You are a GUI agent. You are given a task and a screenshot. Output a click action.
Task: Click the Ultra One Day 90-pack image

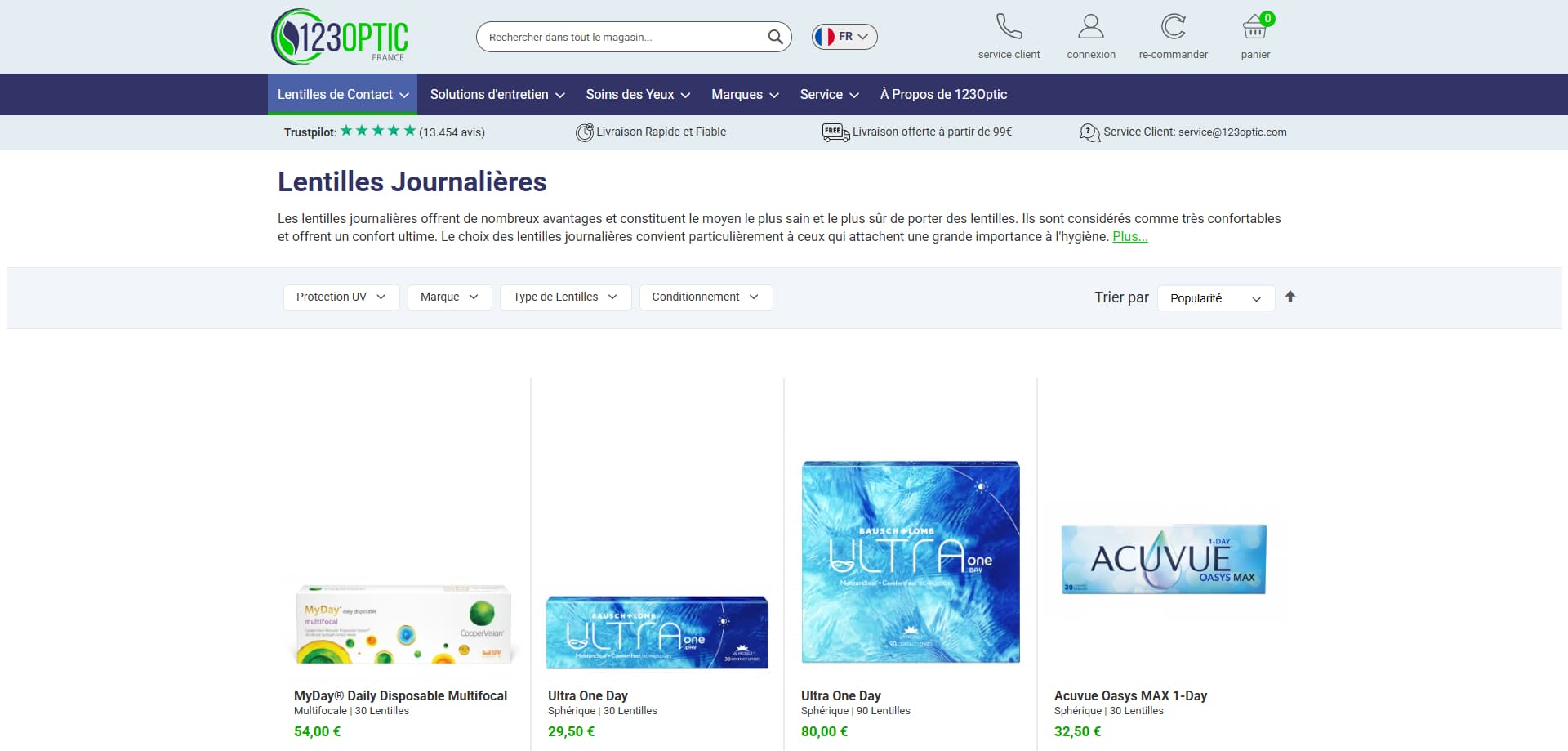(x=911, y=561)
